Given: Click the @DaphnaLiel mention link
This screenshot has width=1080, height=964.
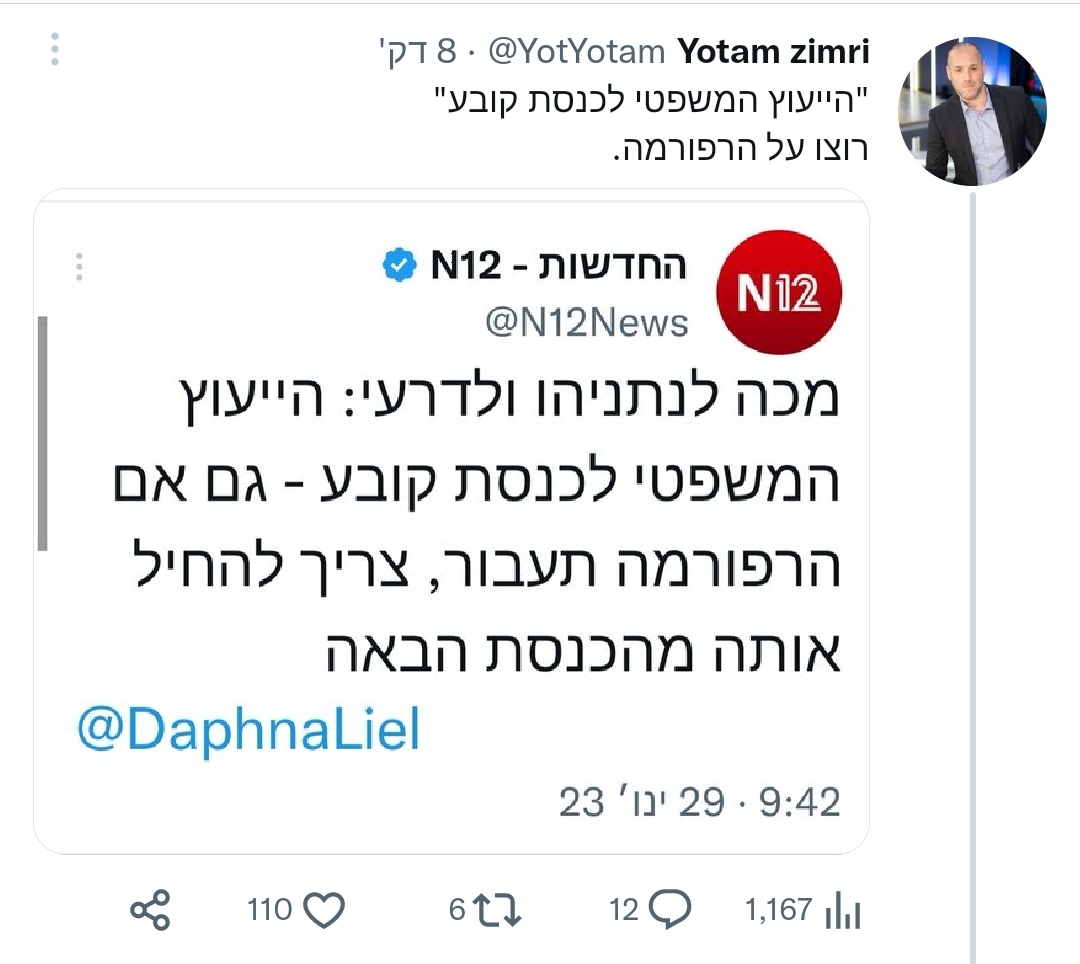Looking at the screenshot, I should (x=248, y=731).
